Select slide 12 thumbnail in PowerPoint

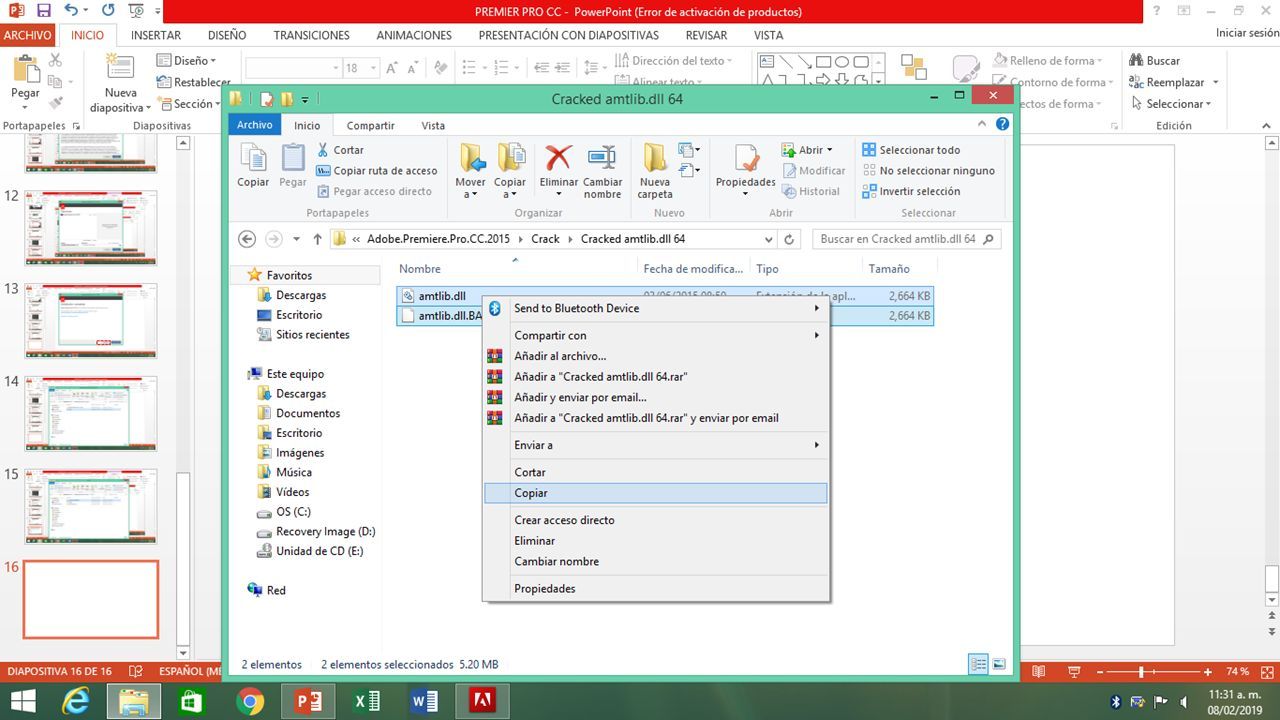coord(91,228)
